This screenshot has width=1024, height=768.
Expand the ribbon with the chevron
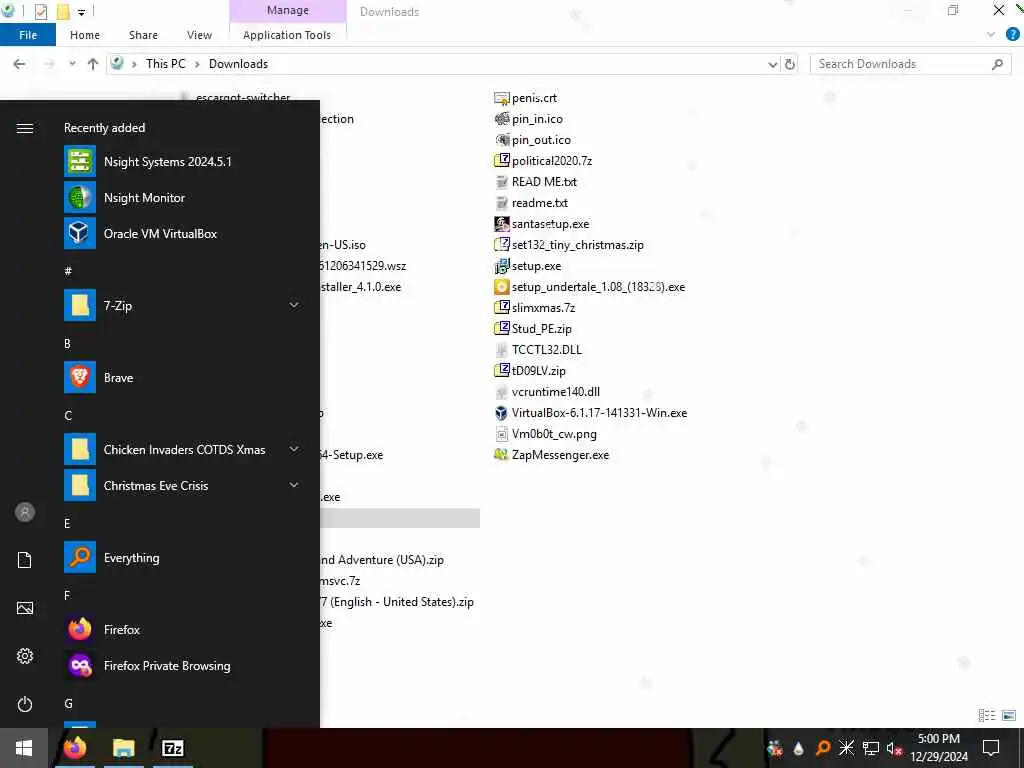(991, 35)
